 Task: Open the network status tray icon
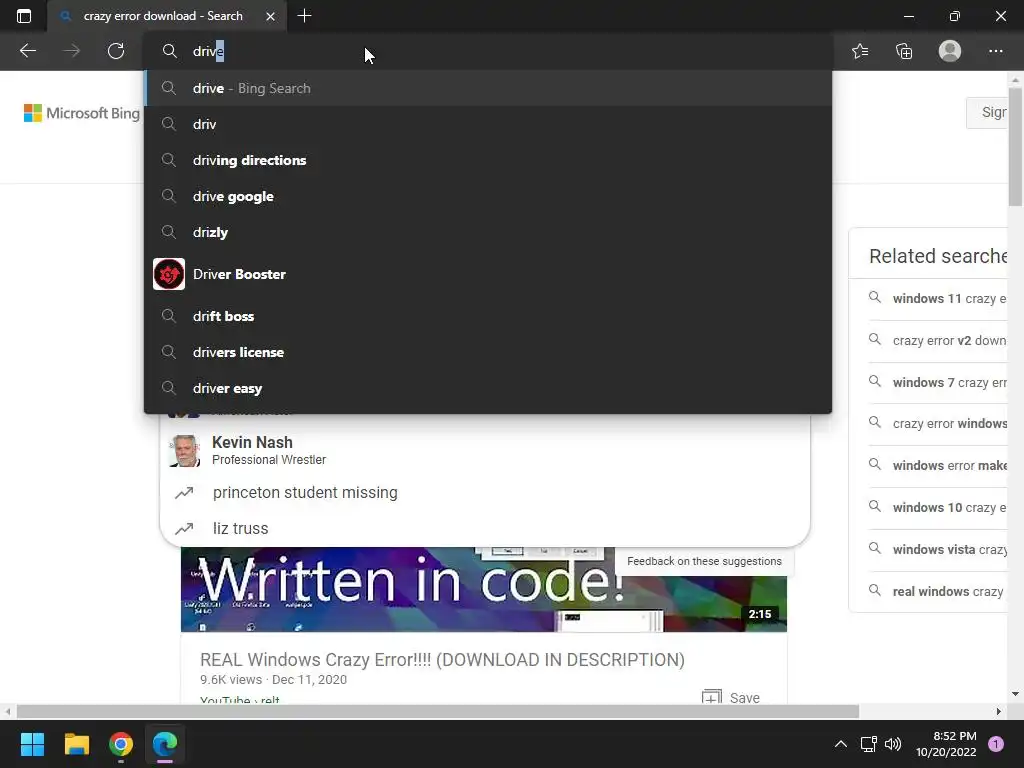[869, 744]
